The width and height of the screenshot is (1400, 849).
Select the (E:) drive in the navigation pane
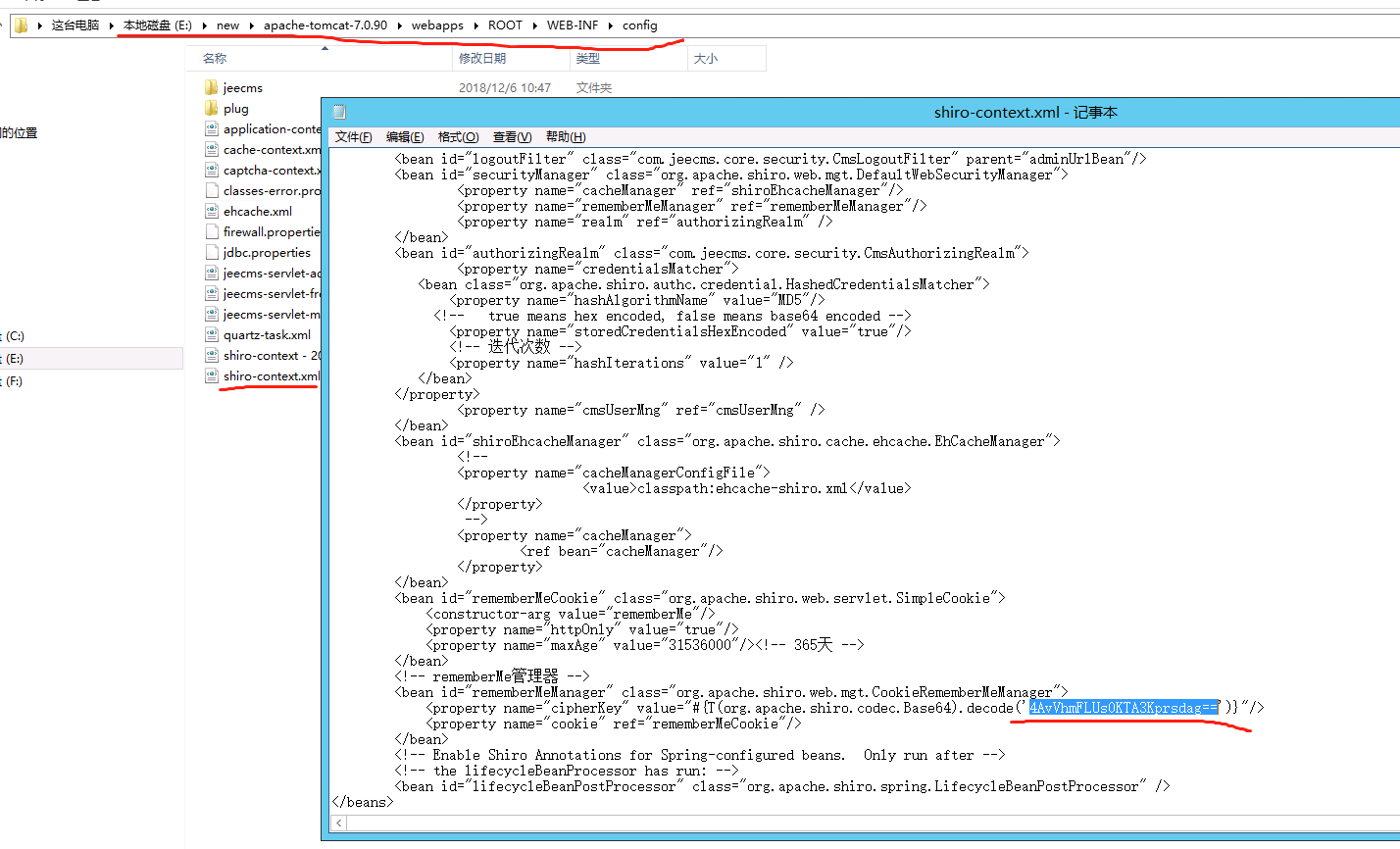pos(91,359)
